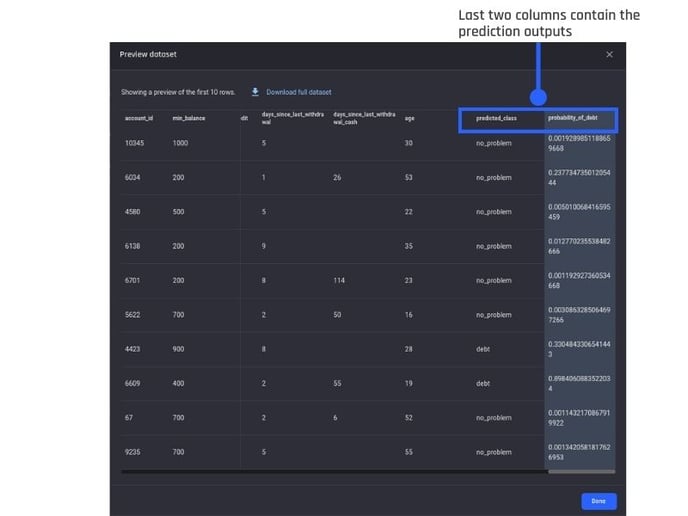Image resolution: width=688 pixels, height=516 pixels.
Task: Click account id cell 67
Action: tap(129, 417)
